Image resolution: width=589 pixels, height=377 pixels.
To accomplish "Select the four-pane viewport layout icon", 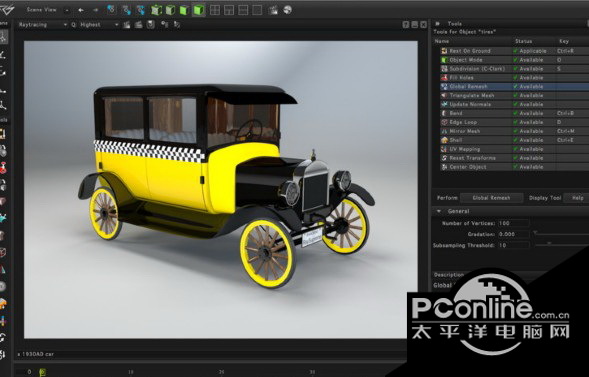I will point(215,10).
